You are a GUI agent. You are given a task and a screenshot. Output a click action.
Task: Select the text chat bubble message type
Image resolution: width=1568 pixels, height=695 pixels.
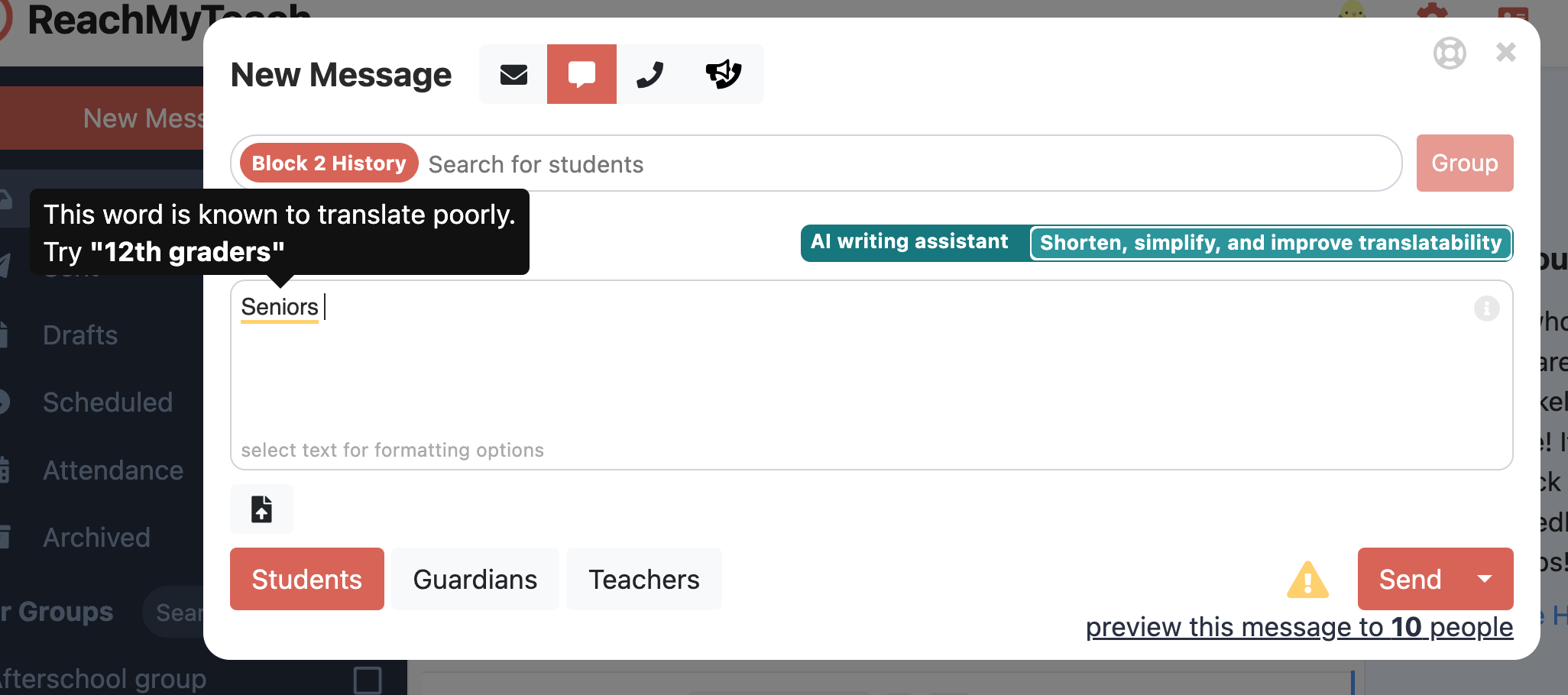(582, 74)
